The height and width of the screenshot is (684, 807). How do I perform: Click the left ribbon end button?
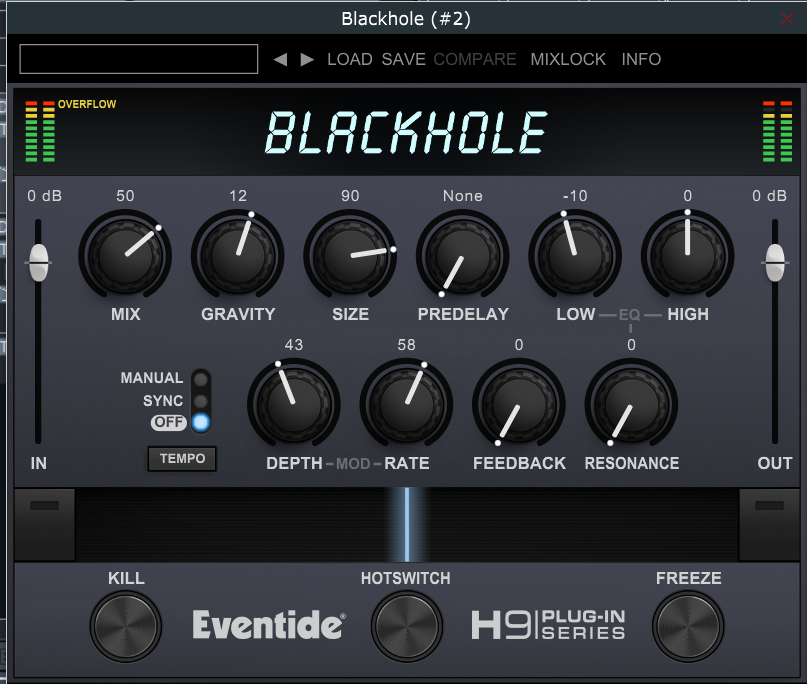45,524
